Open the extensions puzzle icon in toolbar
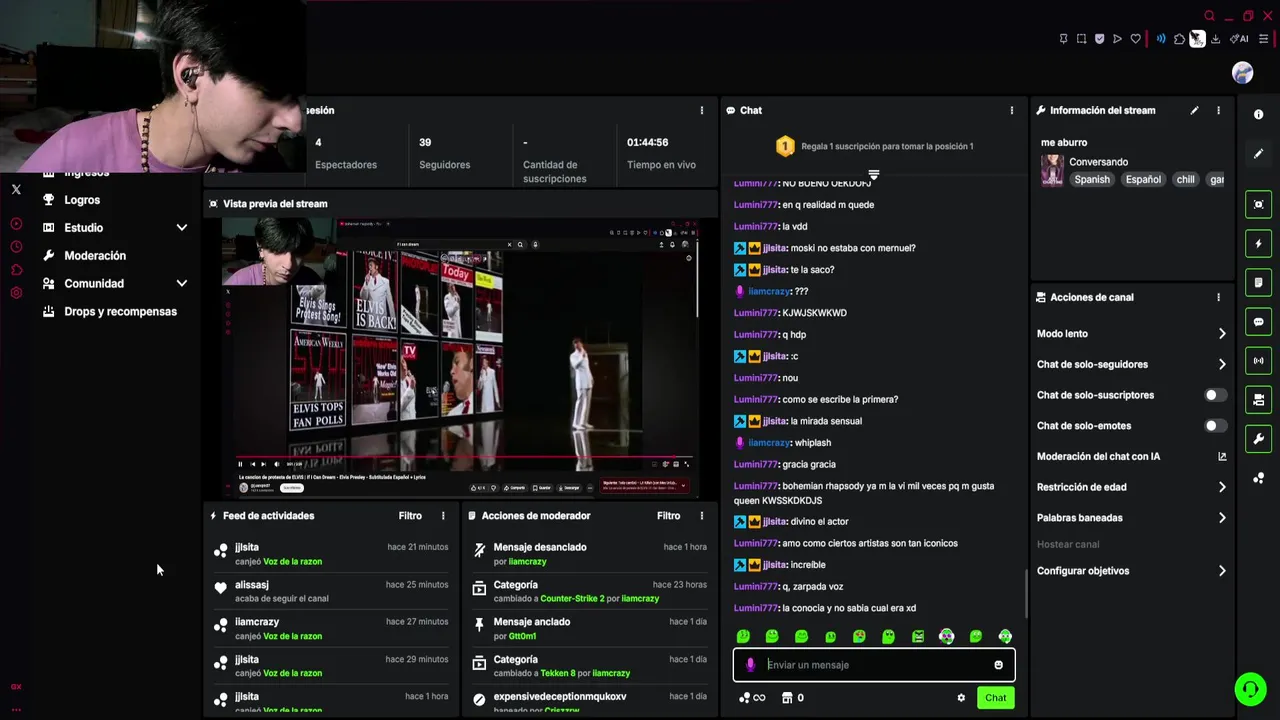 coord(1179,39)
